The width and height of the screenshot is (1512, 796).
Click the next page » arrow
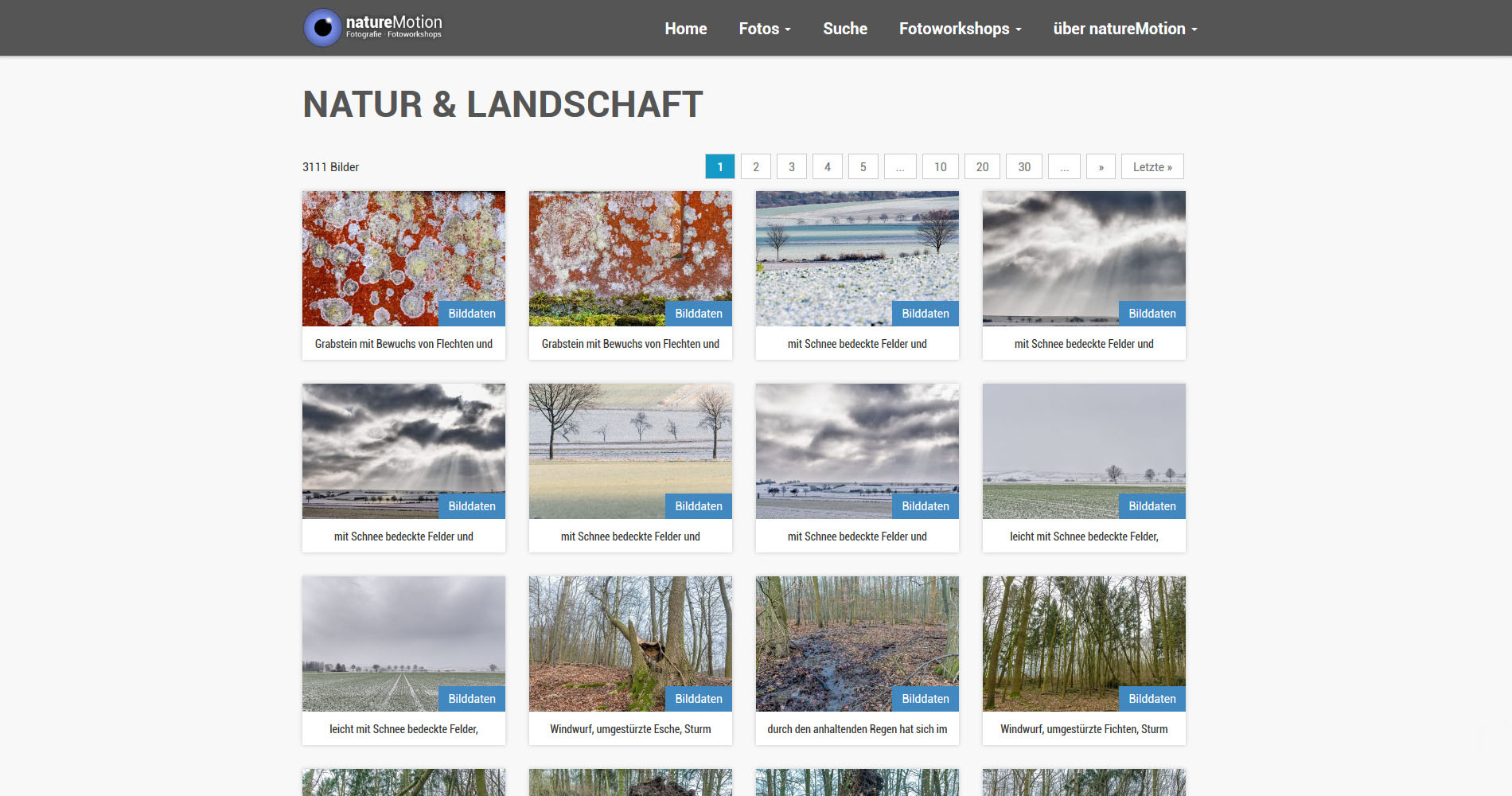1101,166
